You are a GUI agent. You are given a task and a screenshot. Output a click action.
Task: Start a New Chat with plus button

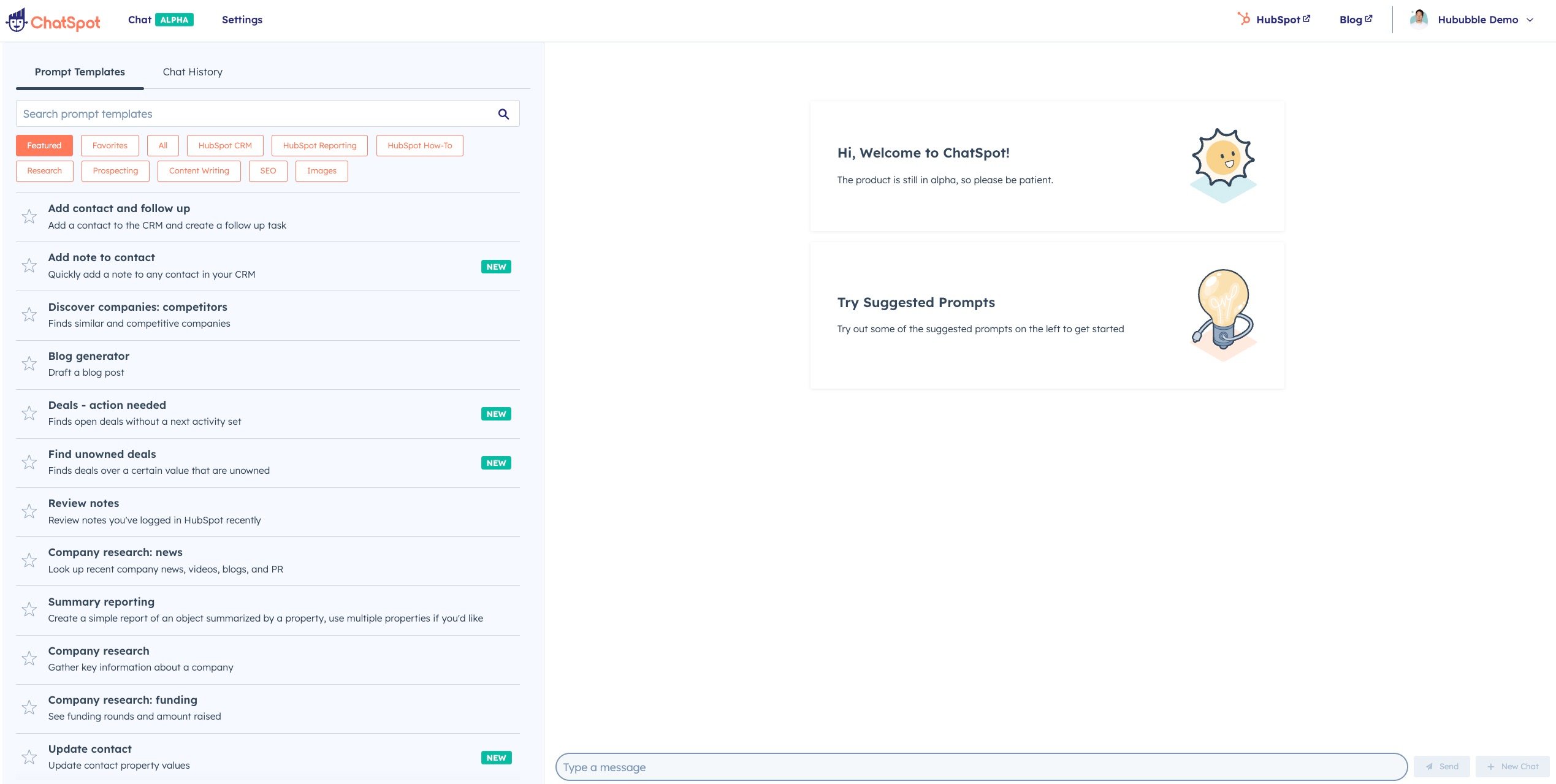point(1512,766)
